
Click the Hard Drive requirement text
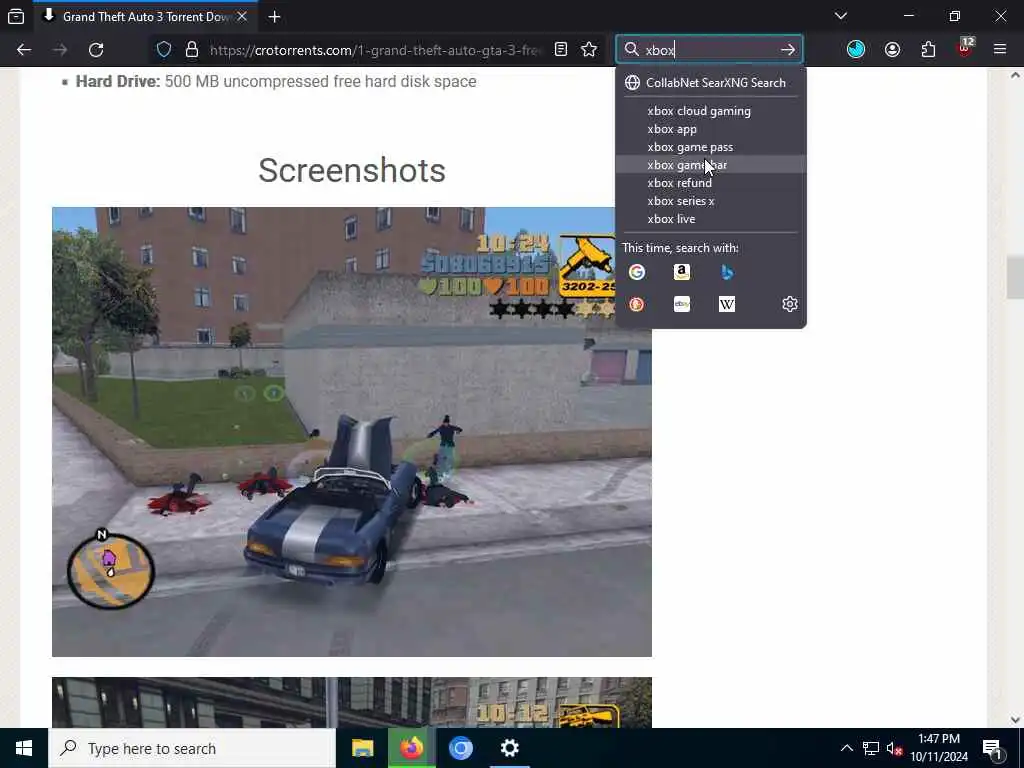276,82
